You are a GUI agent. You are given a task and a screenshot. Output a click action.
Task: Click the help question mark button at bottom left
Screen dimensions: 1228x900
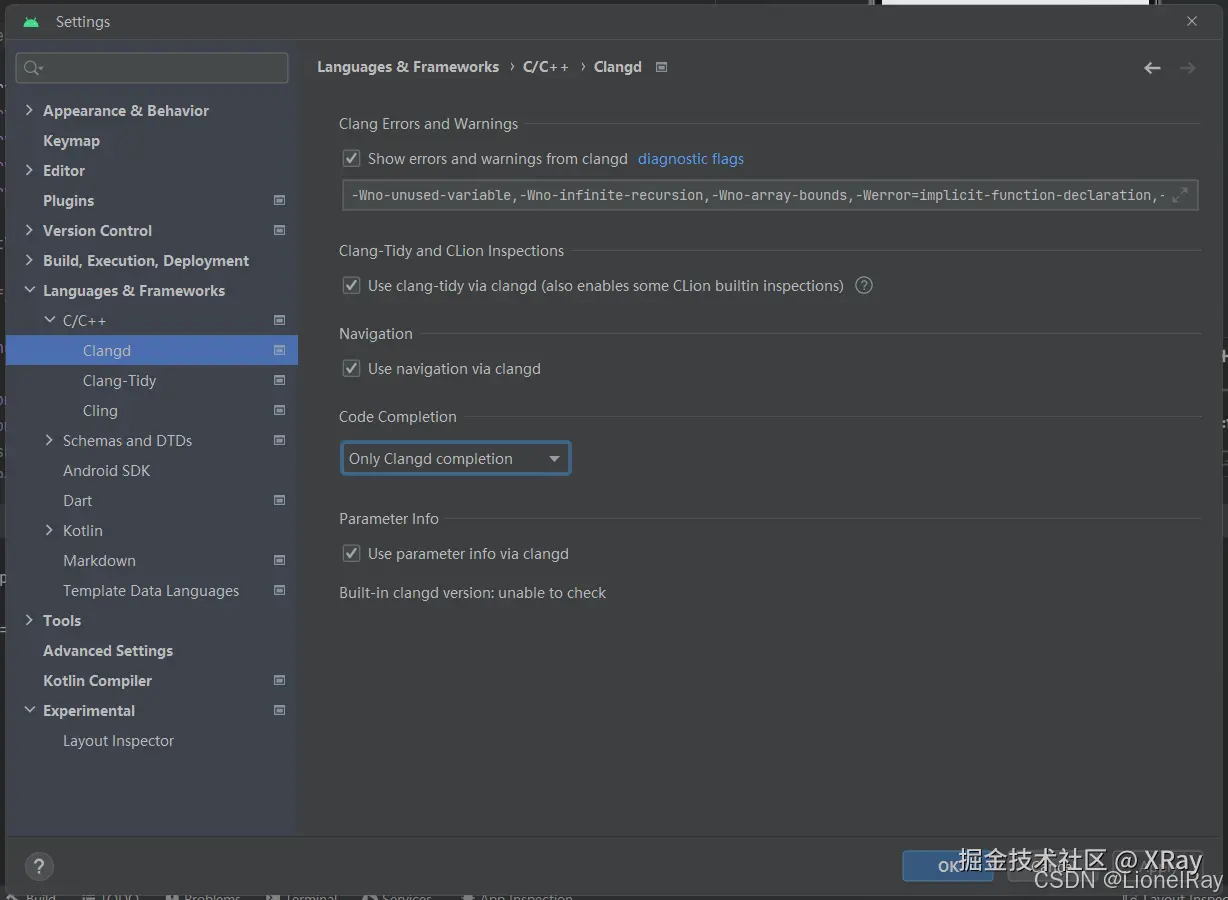coord(39,866)
